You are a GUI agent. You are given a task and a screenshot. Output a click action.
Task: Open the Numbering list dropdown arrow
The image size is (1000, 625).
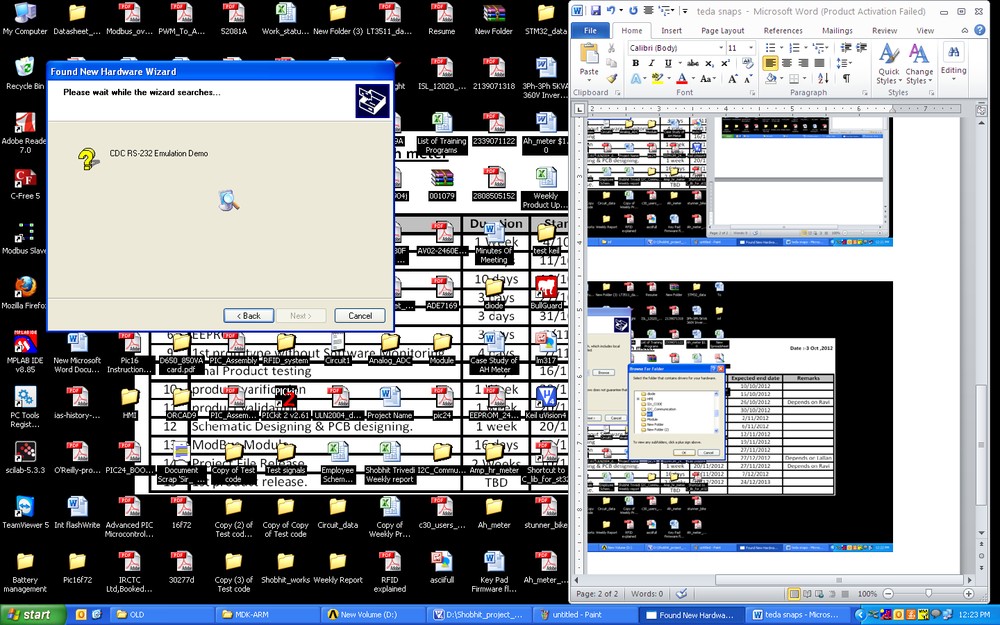click(804, 48)
